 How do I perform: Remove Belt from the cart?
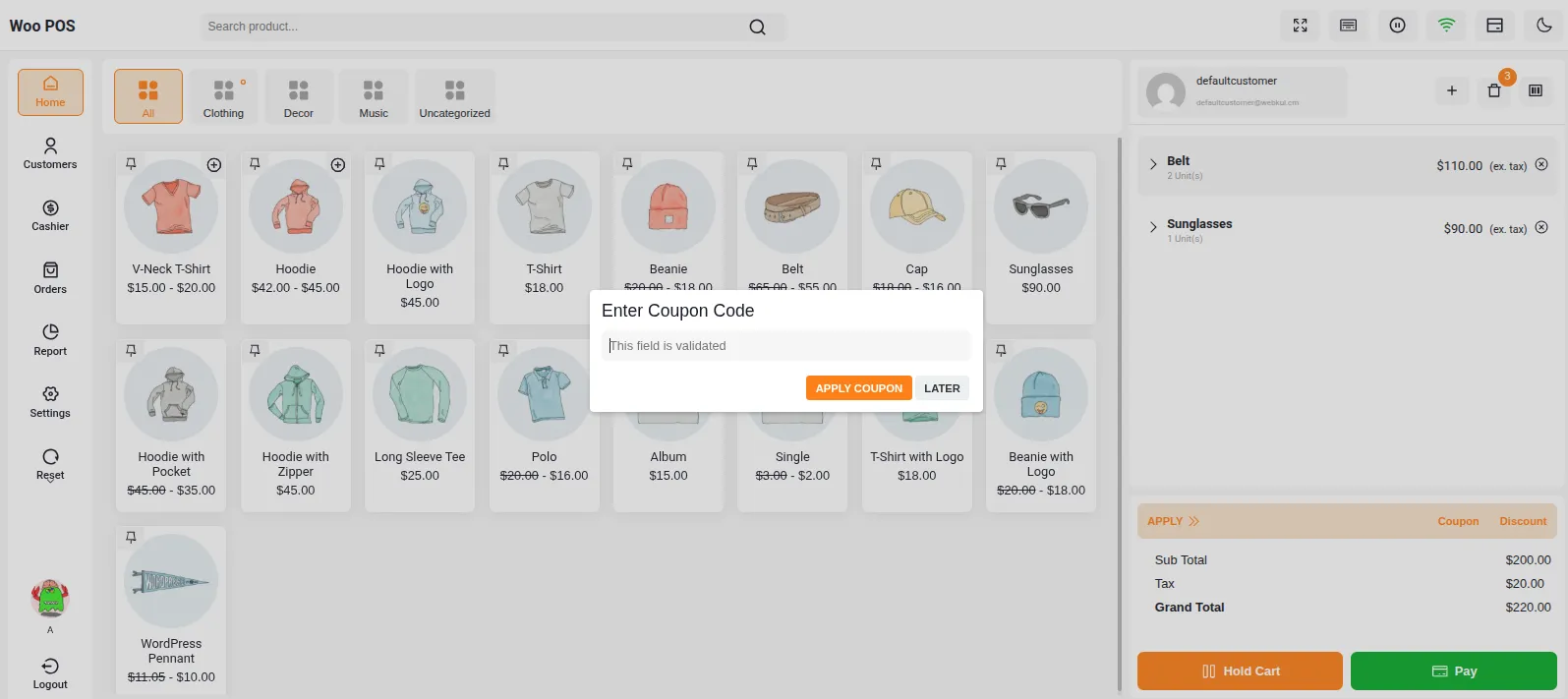pos(1541,165)
